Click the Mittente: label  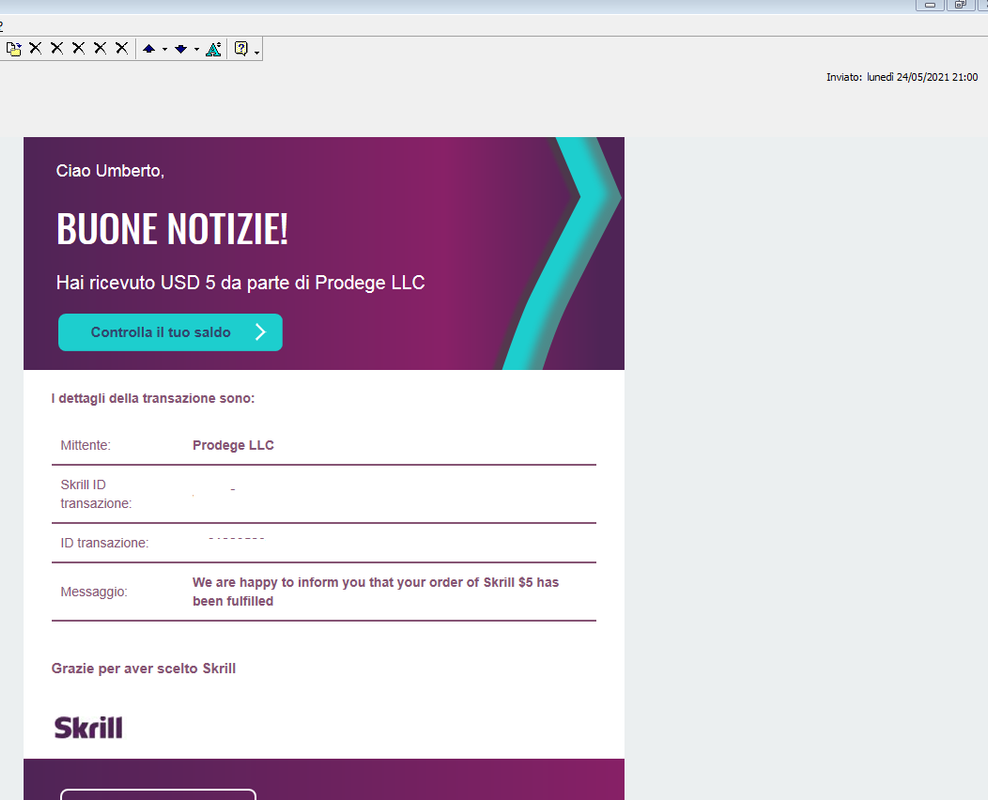click(x=86, y=445)
